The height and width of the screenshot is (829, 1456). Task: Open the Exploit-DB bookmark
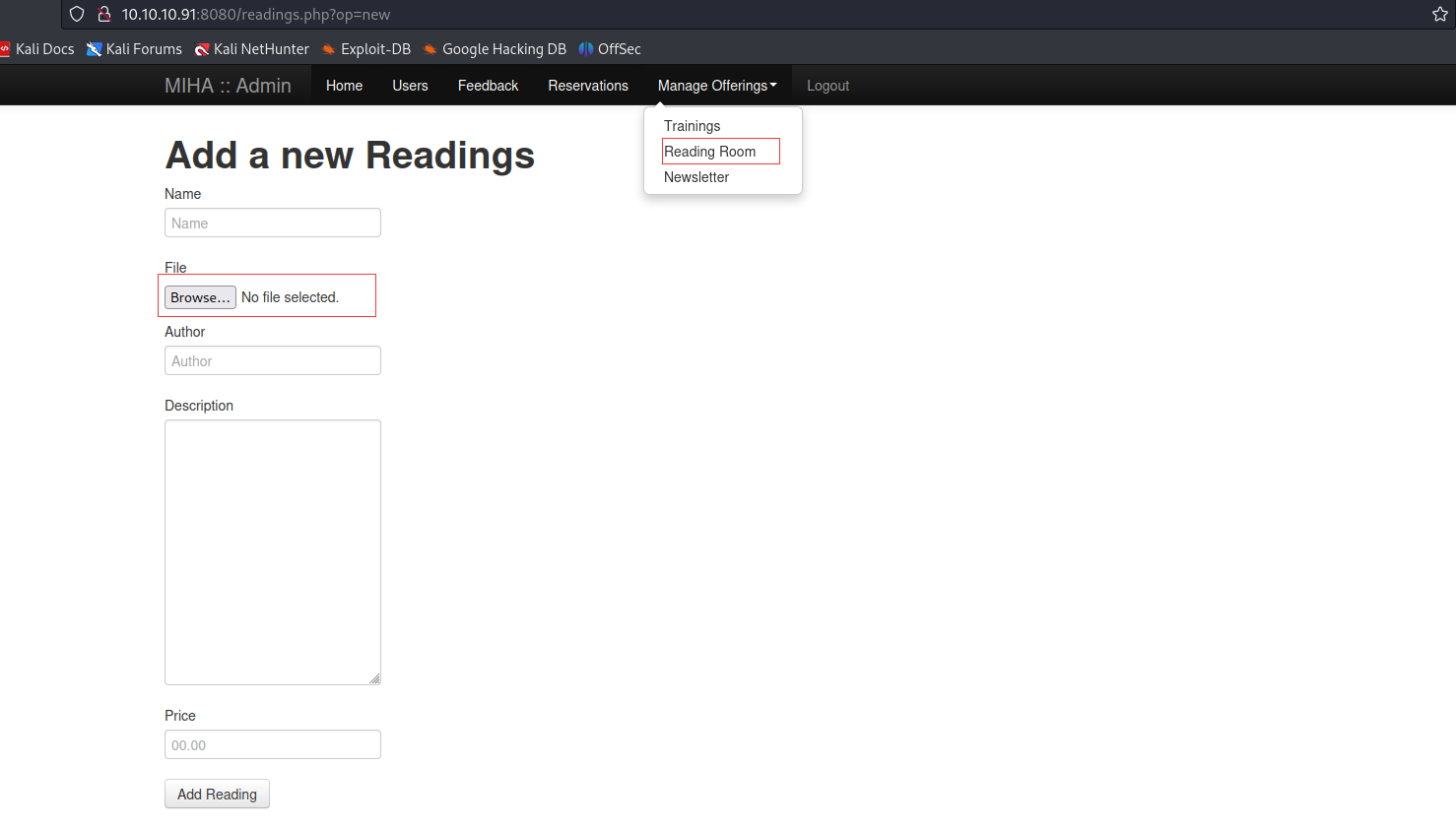[365, 49]
